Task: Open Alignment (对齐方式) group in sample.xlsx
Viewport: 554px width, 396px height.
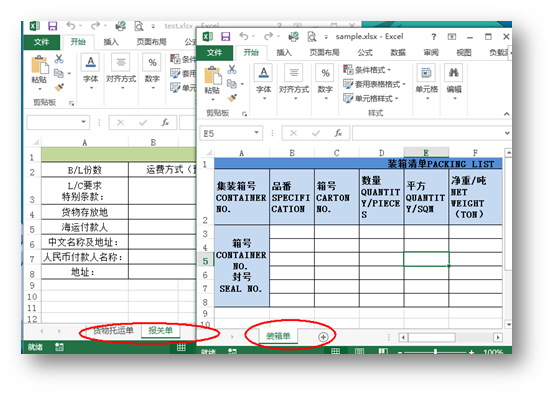Action: pos(294,81)
